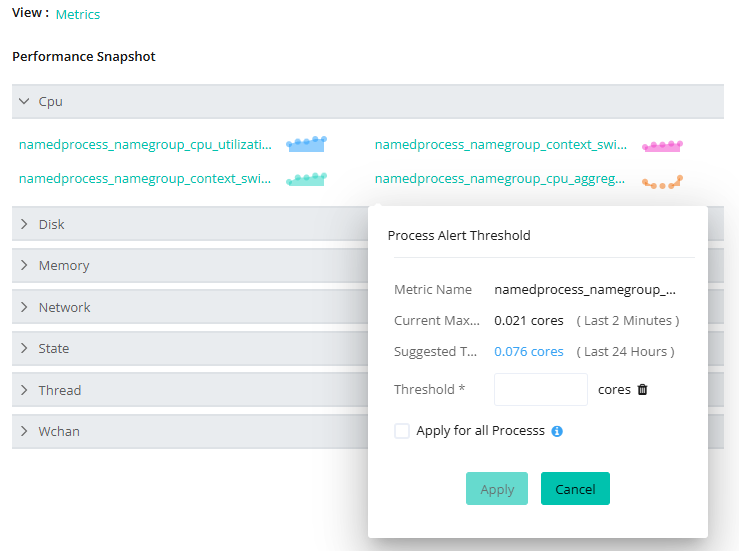Click the Last 24 Hours label
This screenshot has height=551, width=739.
[x=625, y=352]
